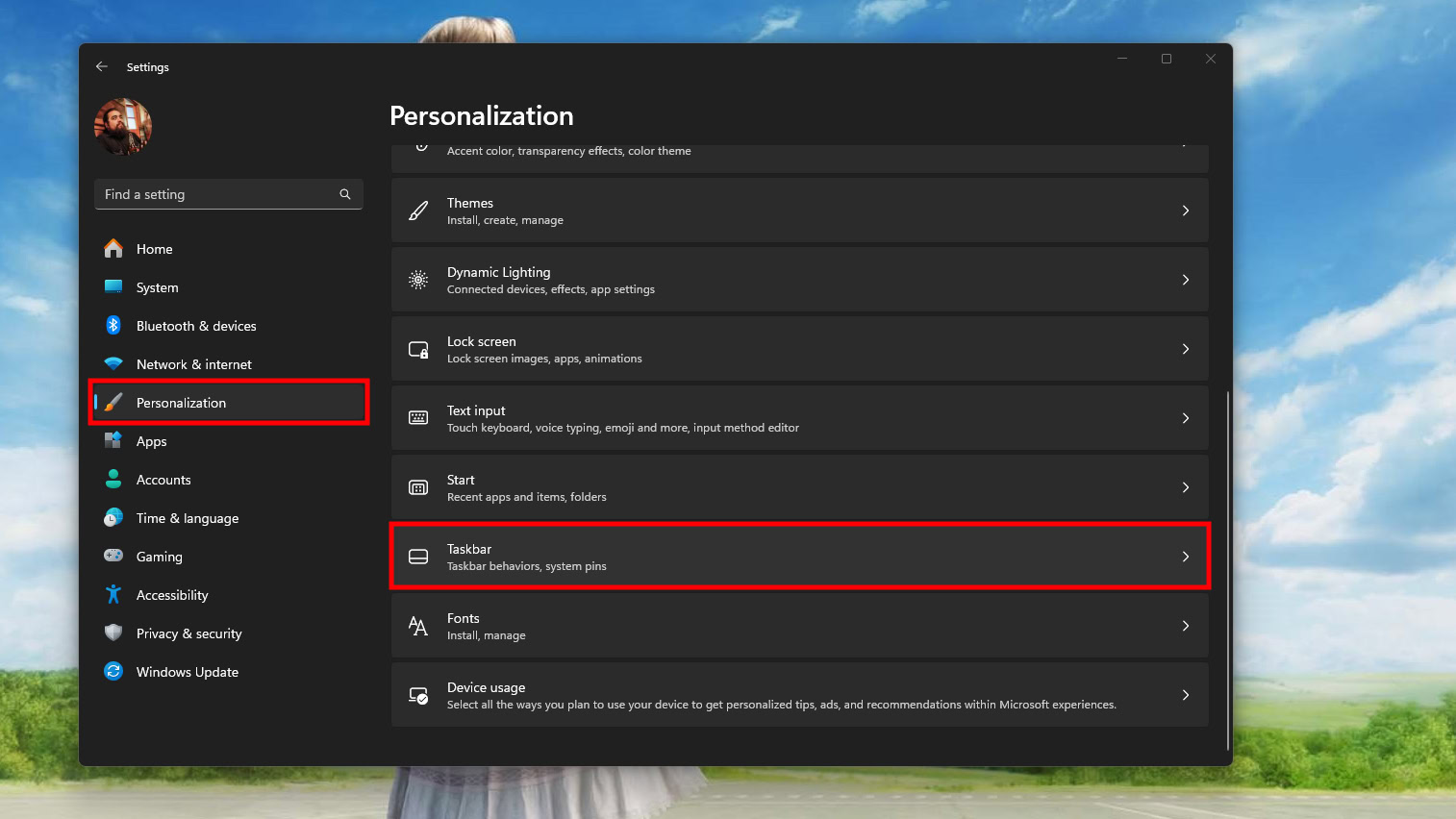Click the back arrow in Settings header

[102, 67]
